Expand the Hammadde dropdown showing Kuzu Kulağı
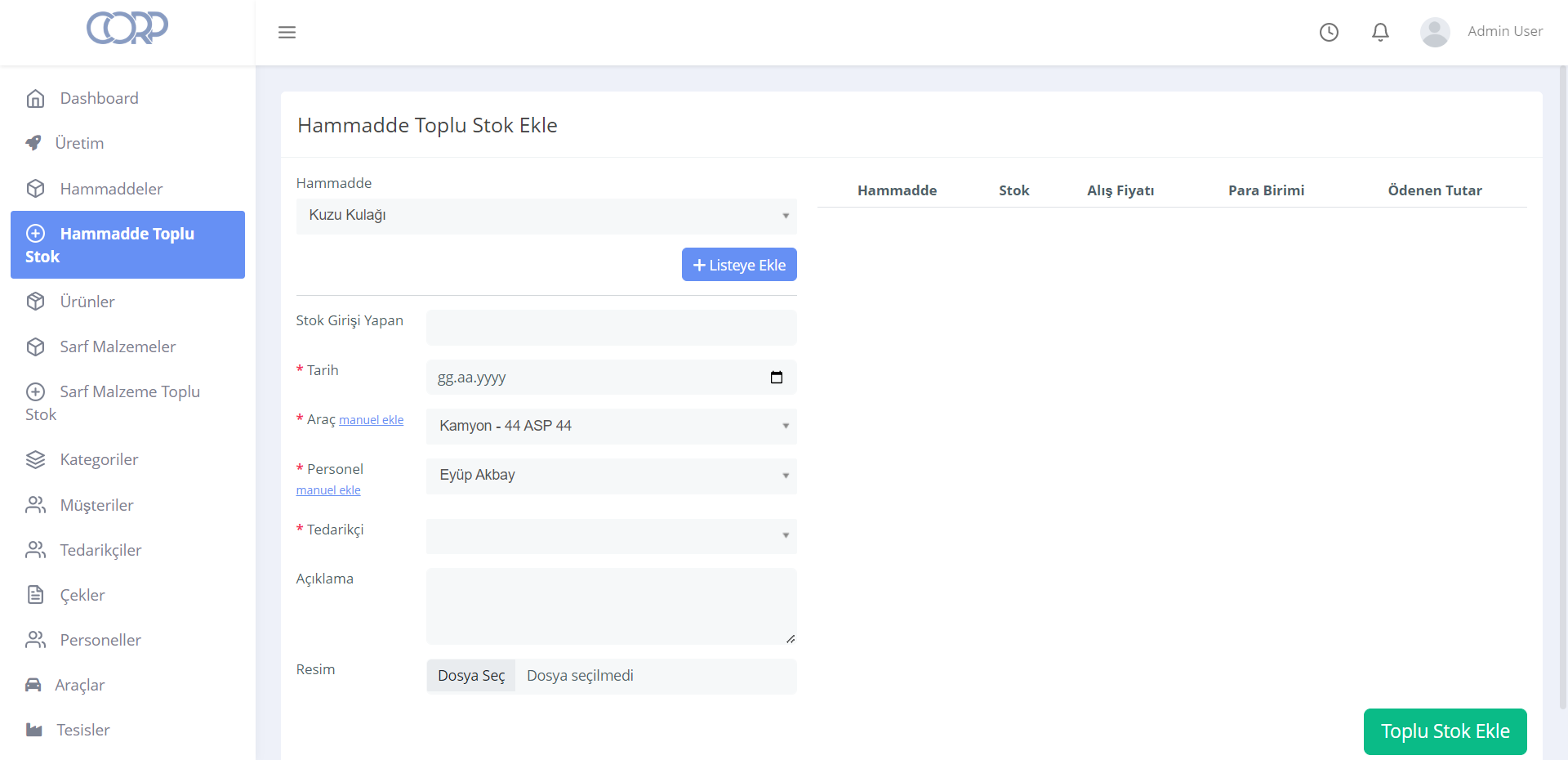Image resolution: width=1568 pixels, height=760 pixels. pos(546,216)
